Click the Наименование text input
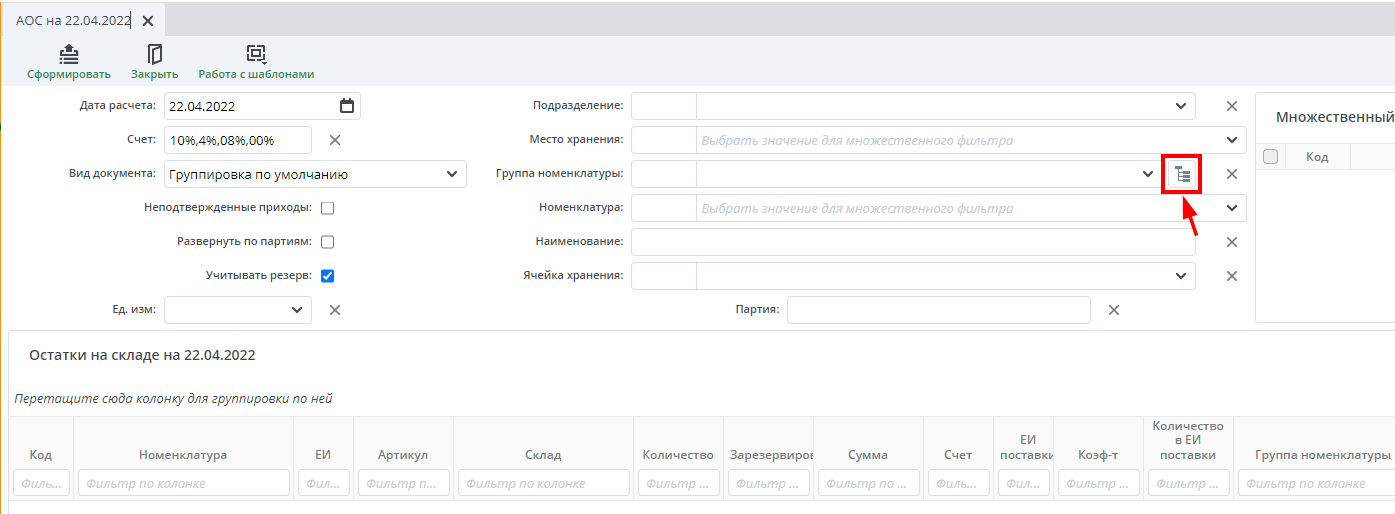The image size is (1395, 514). tap(913, 242)
